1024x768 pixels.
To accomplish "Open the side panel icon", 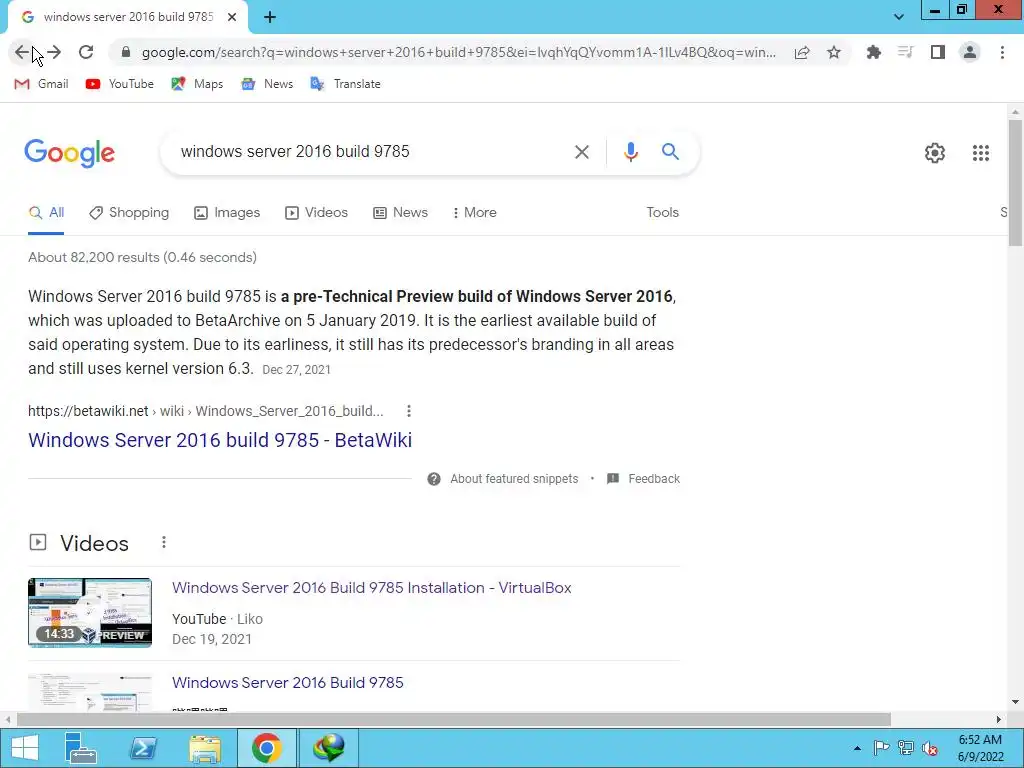I will (x=938, y=52).
